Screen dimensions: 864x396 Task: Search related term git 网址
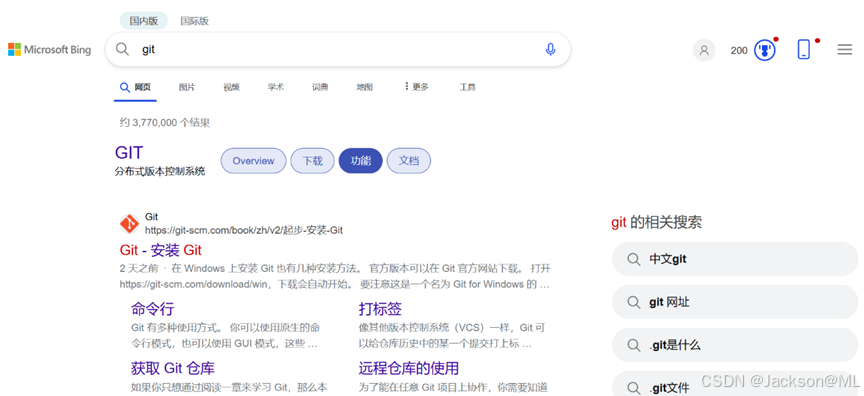tap(735, 302)
